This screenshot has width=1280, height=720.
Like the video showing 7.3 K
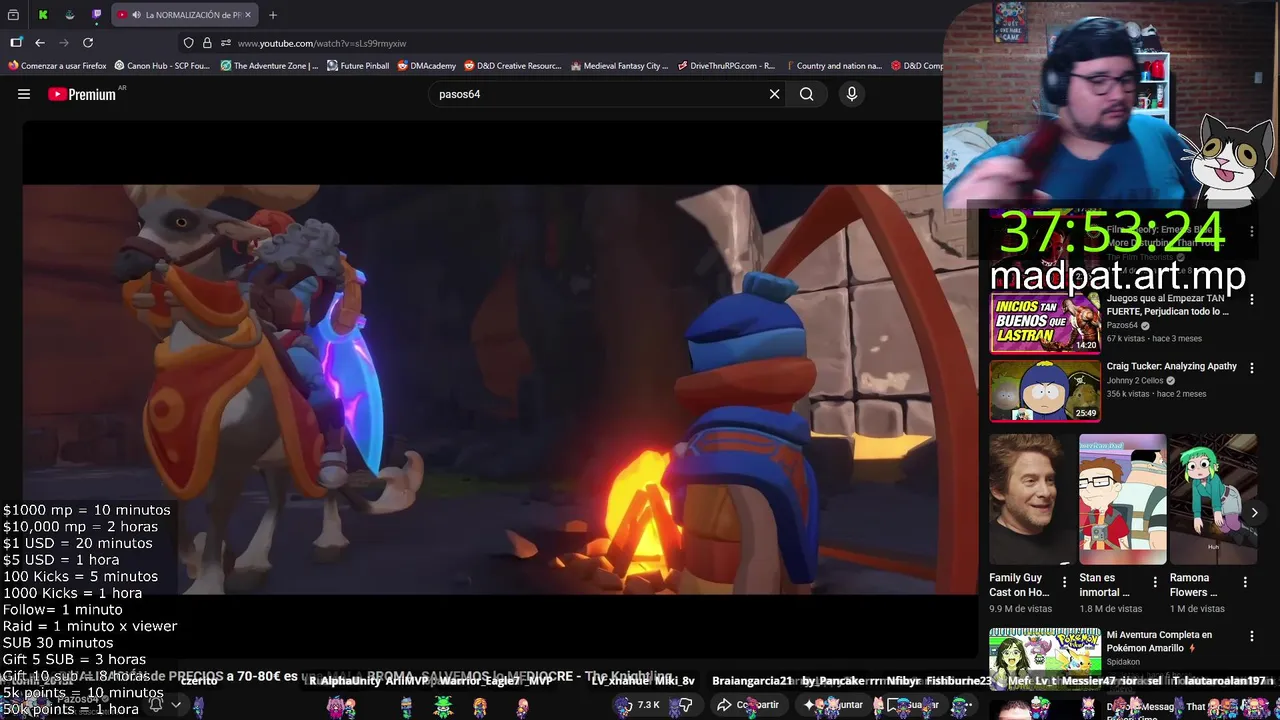pyautogui.click(x=637, y=705)
